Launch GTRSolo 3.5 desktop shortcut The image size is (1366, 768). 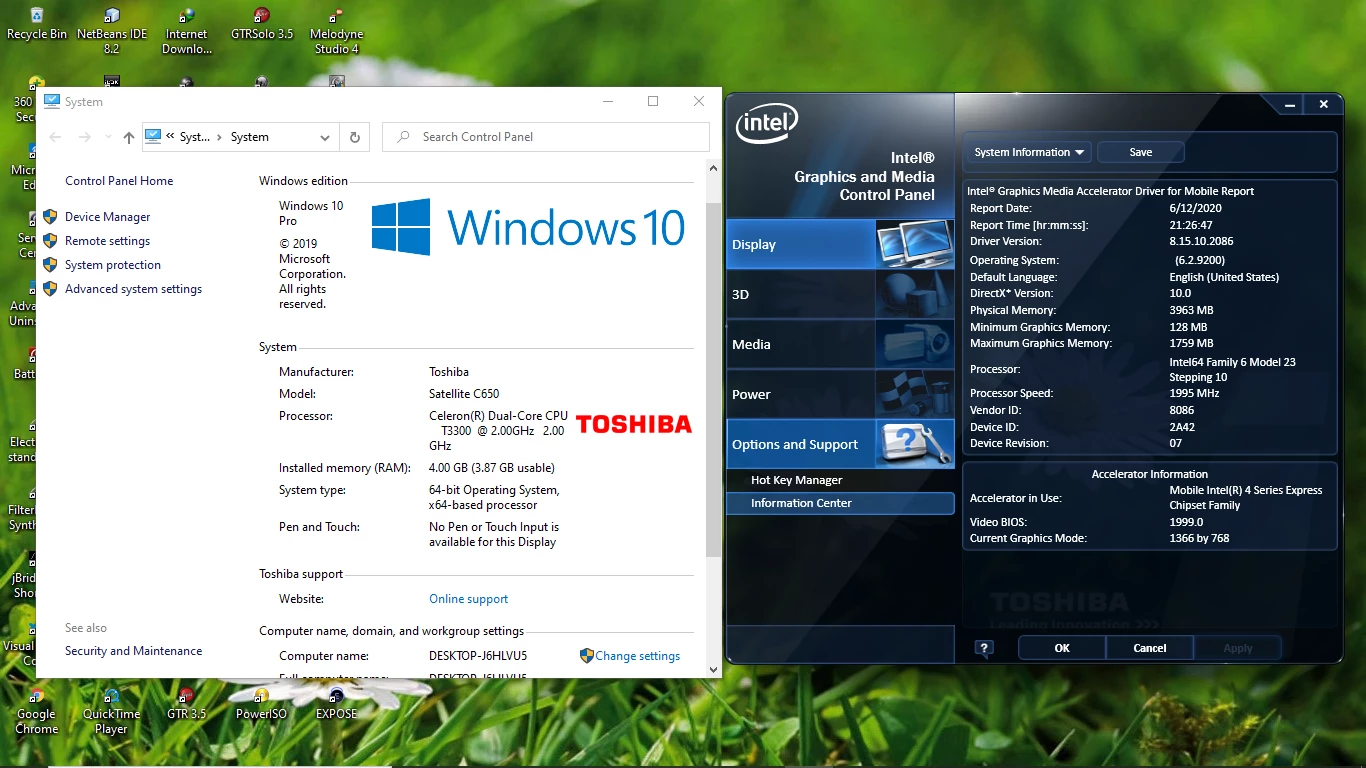coord(262,24)
